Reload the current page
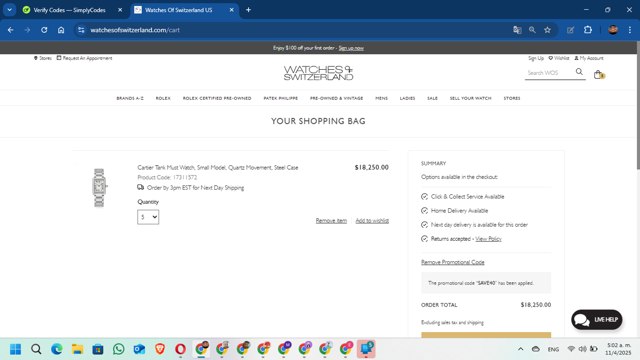This screenshot has width=640, height=360. [x=44, y=30]
